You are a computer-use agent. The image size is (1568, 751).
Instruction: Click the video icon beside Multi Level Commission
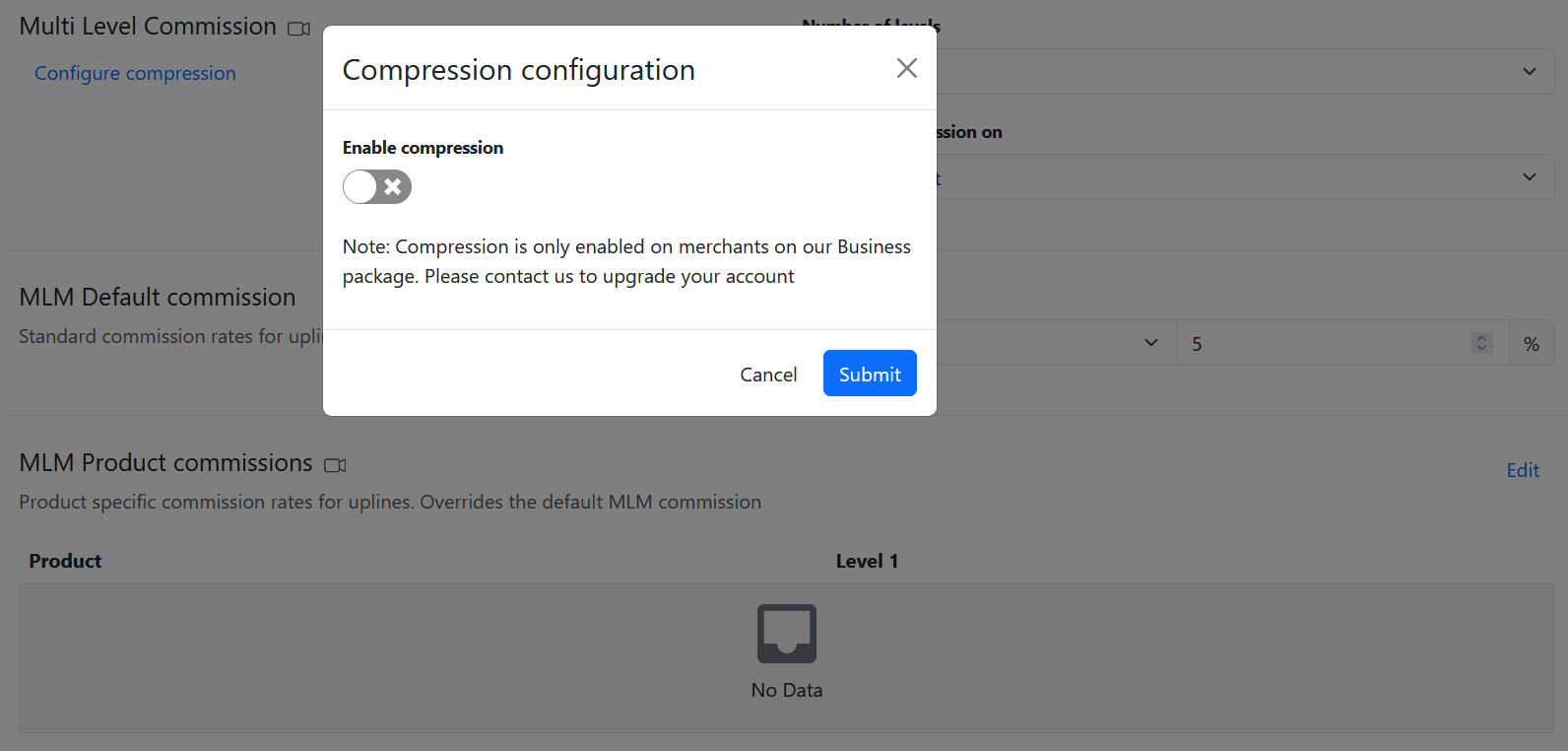click(298, 29)
